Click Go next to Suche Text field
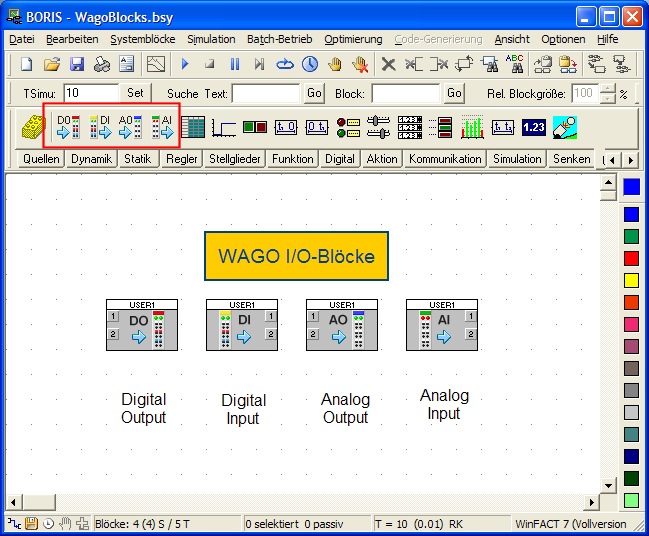The image size is (649, 536). 314,93
